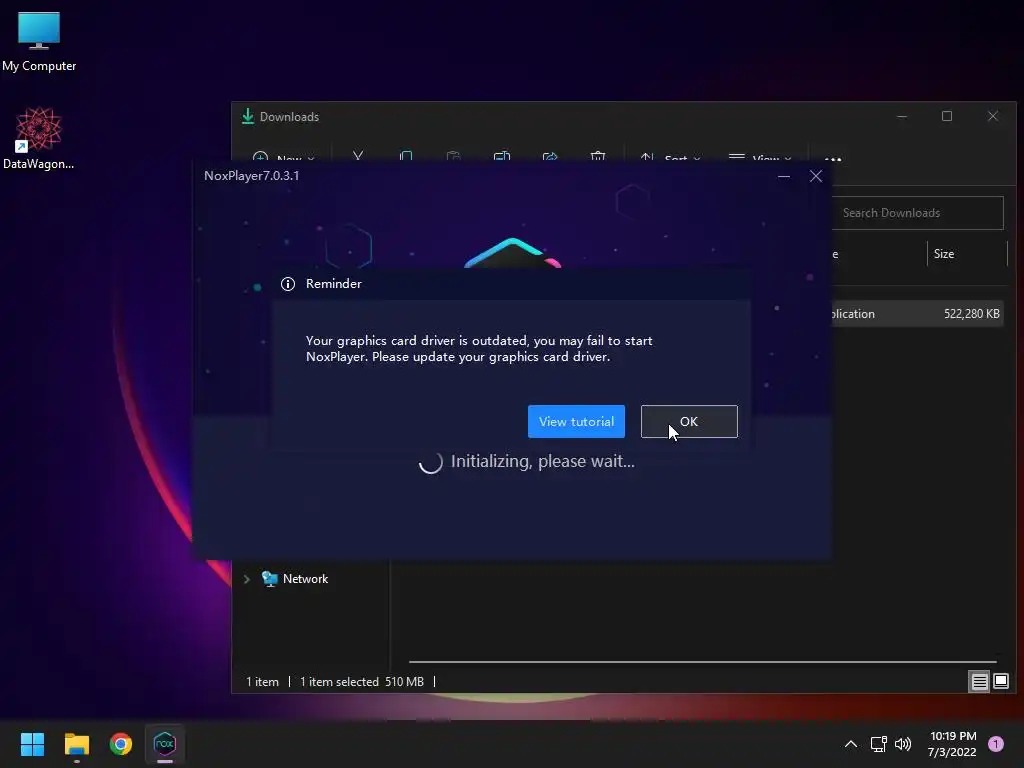This screenshot has height=768, width=1024.
Task: Show hidden system tray icons
Action: click(x=850, y=744)
